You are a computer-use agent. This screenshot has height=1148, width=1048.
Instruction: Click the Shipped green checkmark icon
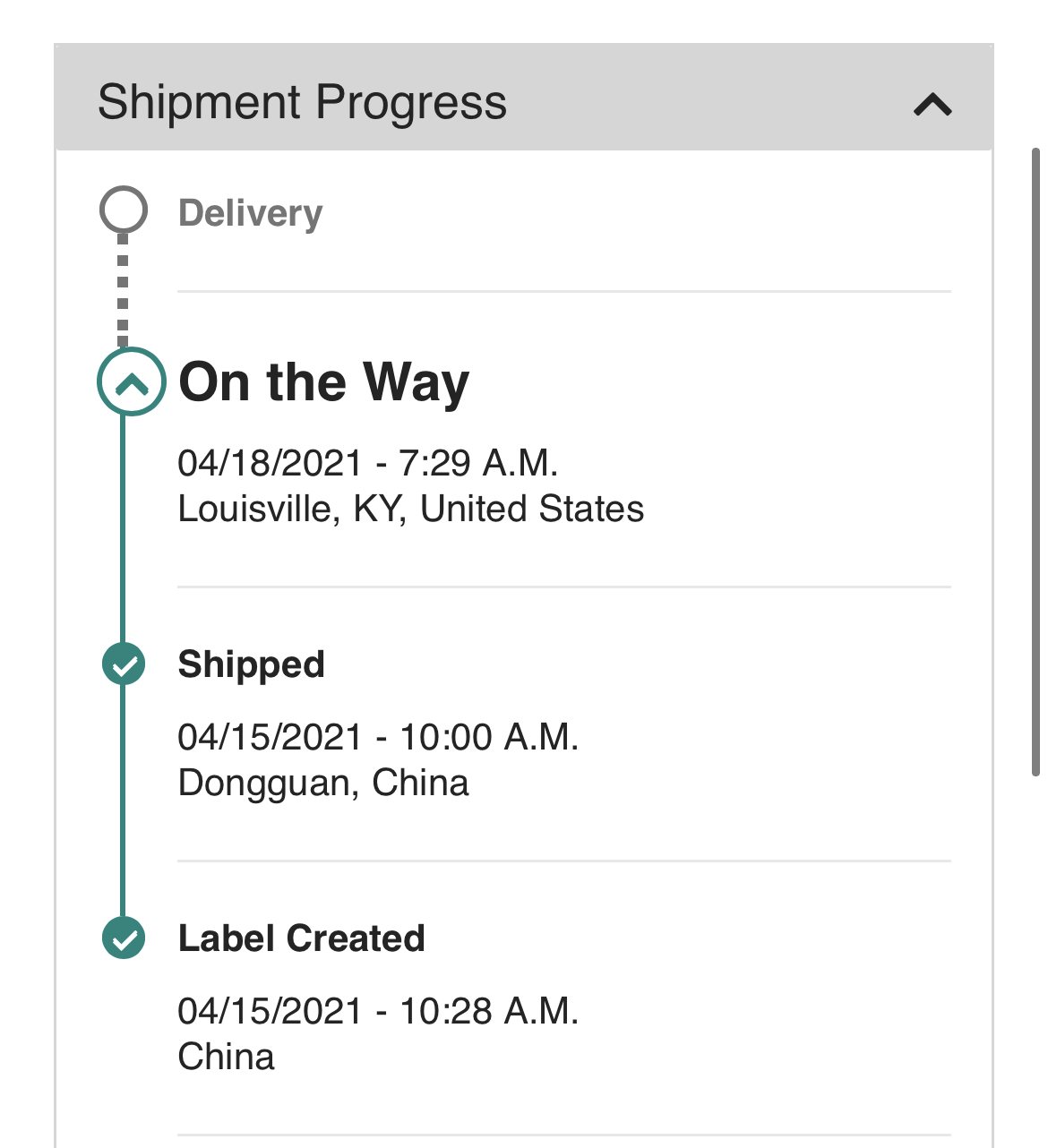124,664
